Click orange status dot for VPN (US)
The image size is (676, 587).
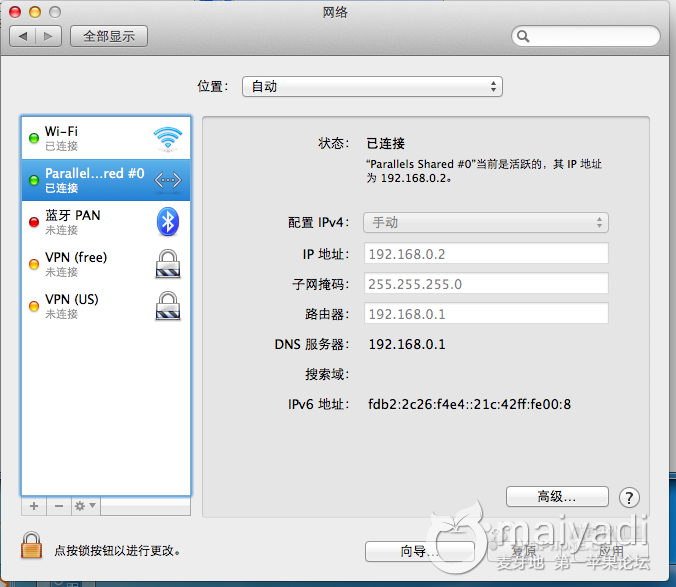34,306
